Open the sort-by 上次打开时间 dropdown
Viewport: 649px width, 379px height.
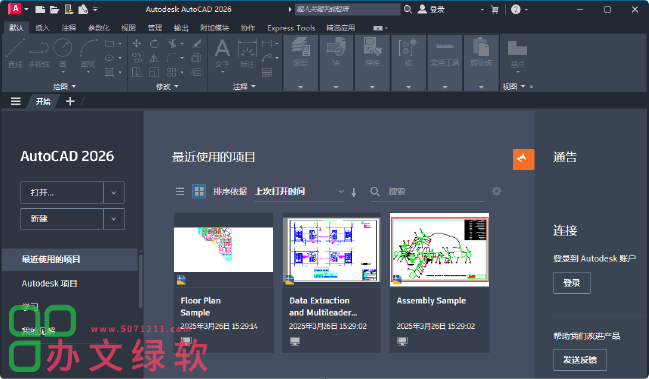coord(299,192)
